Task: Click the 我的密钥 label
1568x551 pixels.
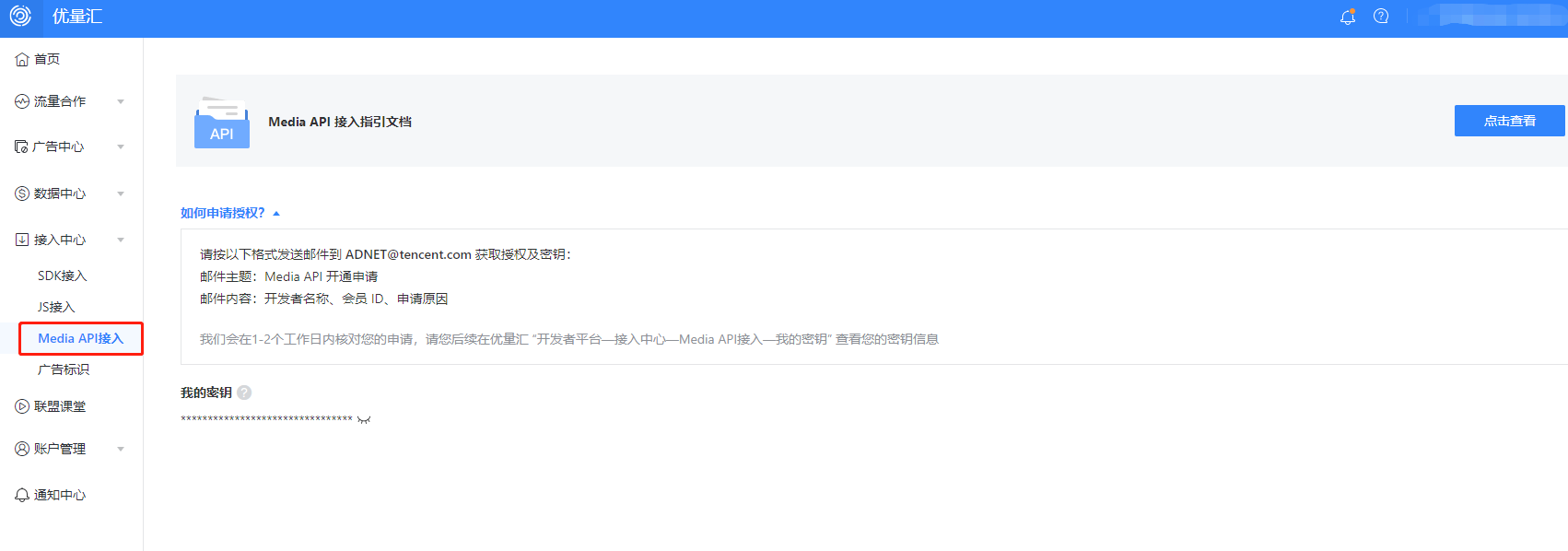Action: click(x=206, y=393)
